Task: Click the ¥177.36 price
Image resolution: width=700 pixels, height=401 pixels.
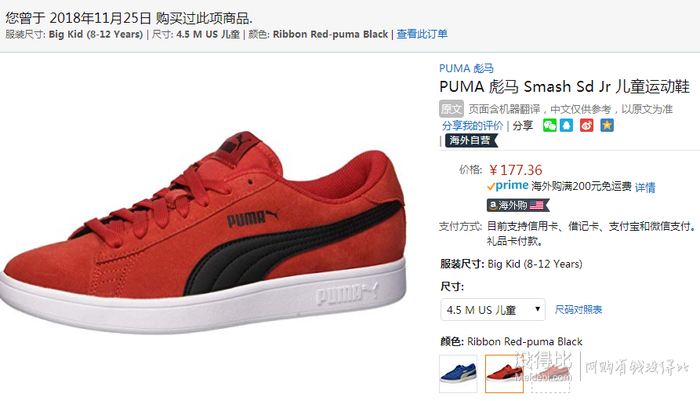Action: [516, 170]
